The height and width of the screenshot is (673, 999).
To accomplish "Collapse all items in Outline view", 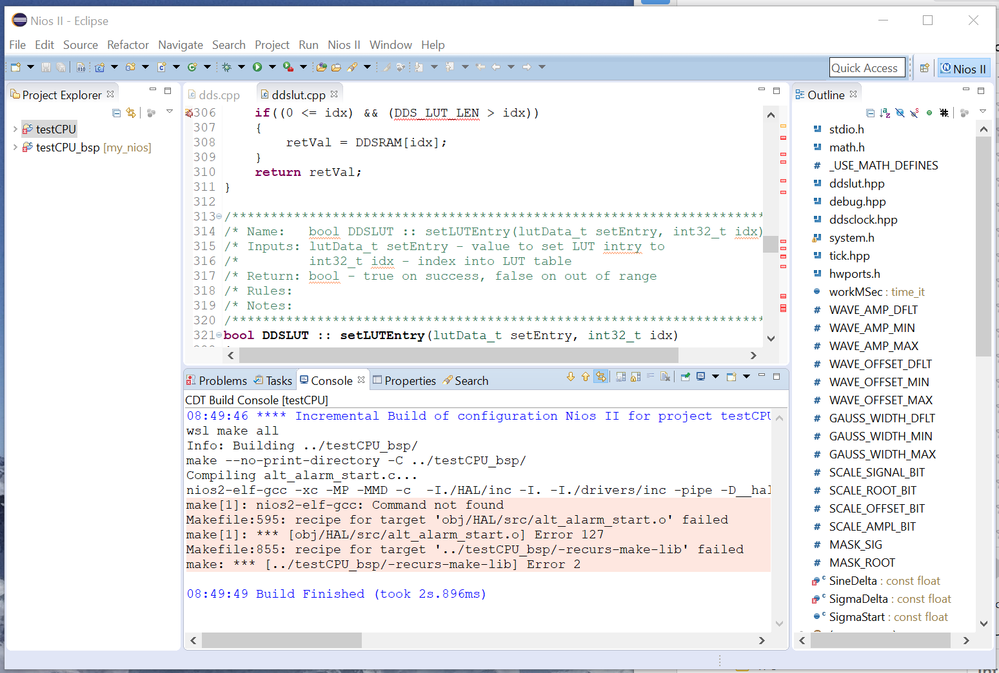I will point(871,113).
